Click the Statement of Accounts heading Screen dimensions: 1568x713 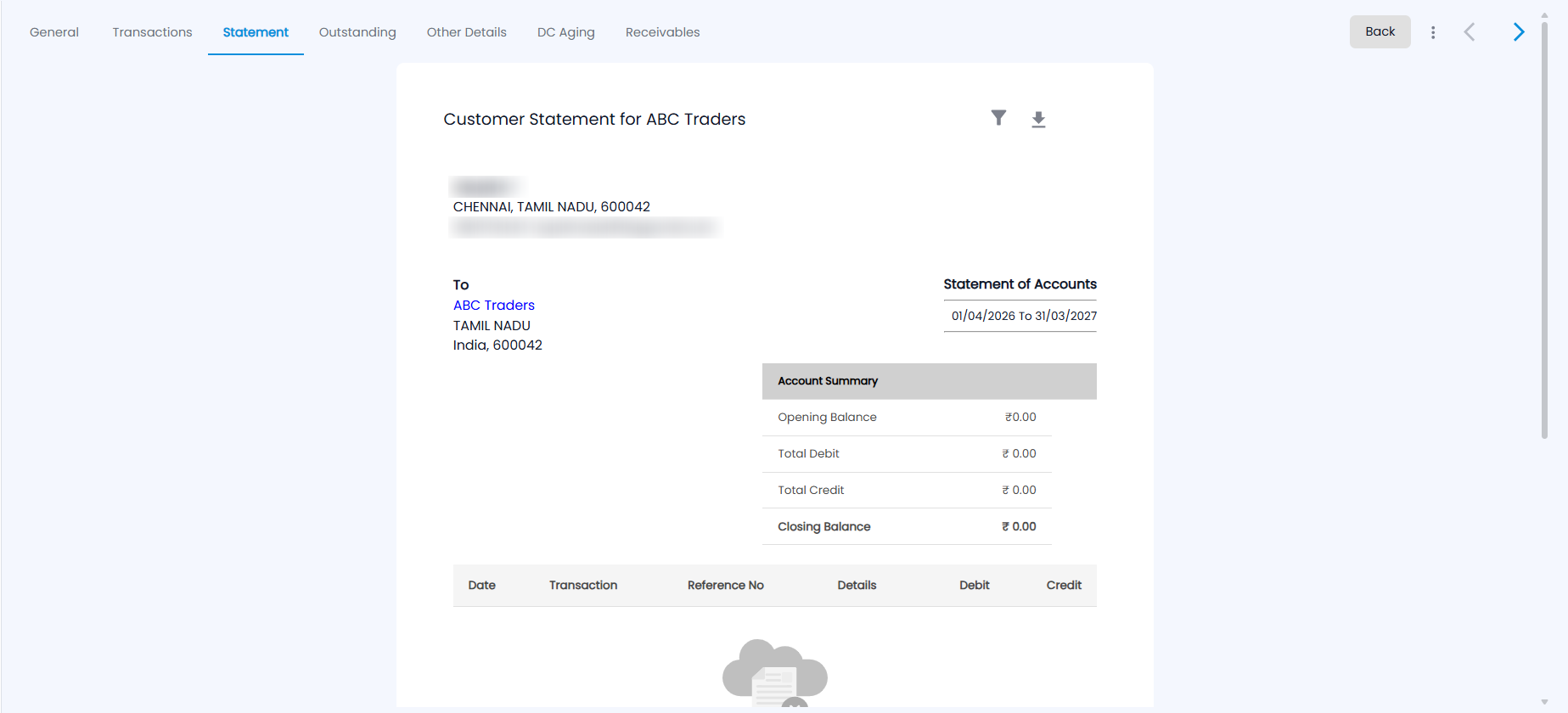click(x=1020, y=284)
